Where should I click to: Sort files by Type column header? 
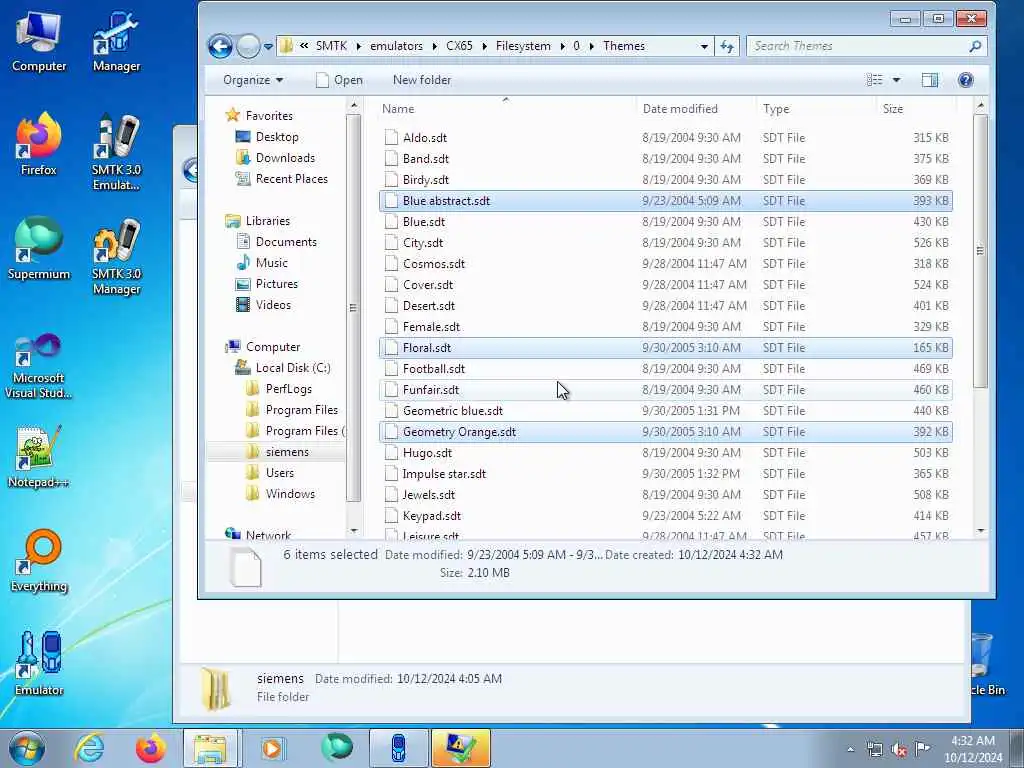coord(816,109)
